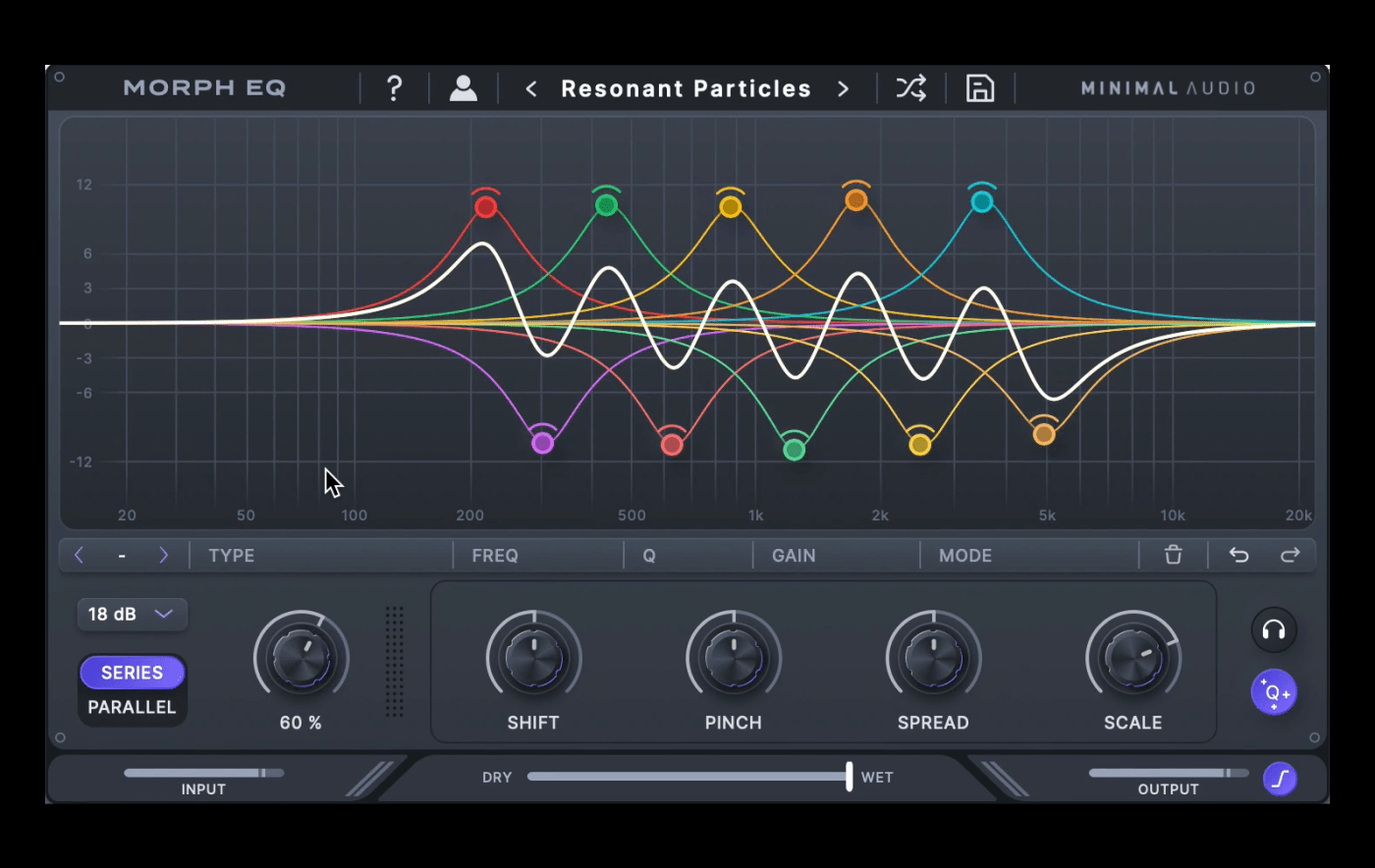Select the purple cut node near 300 Hz
Viewport: 1375px width, 868px height.
[x=542, y=443]
